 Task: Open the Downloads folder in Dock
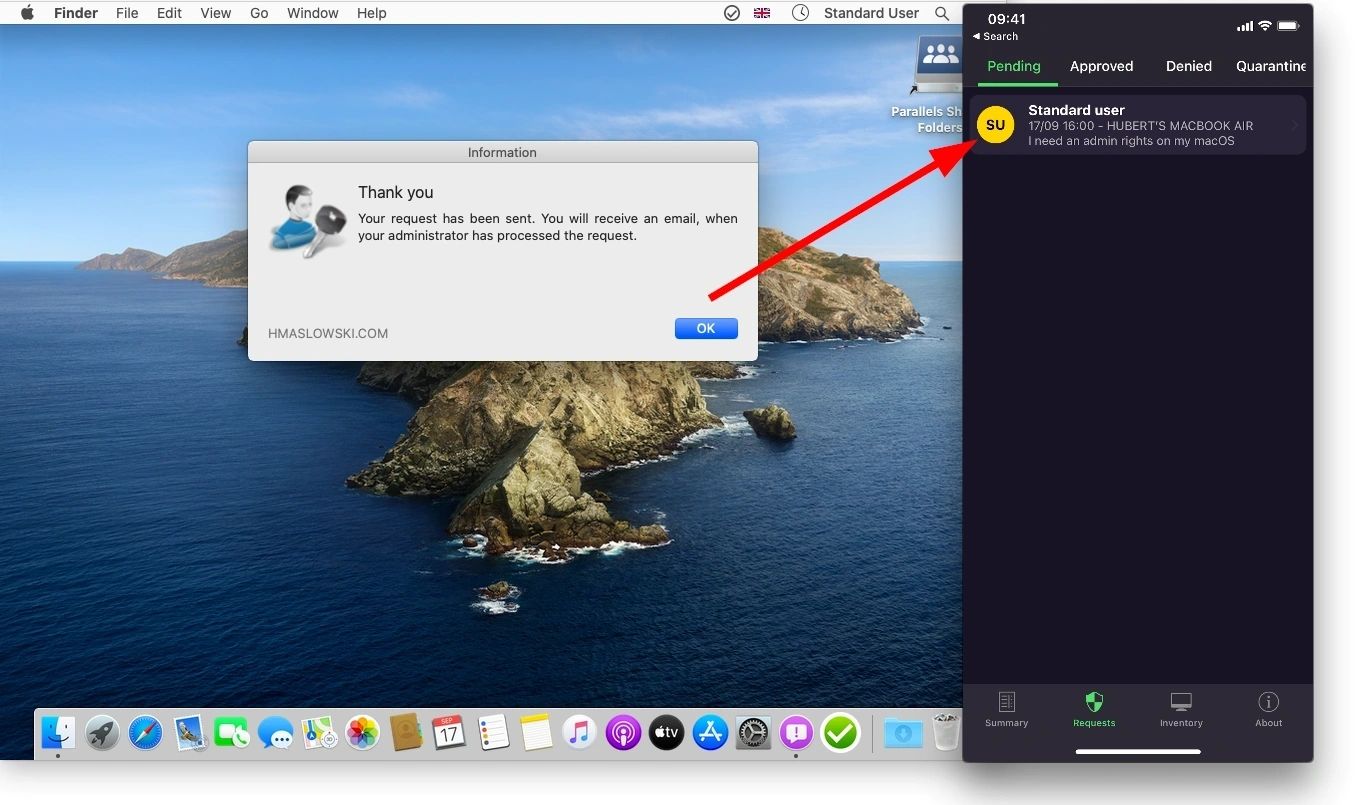902,733
